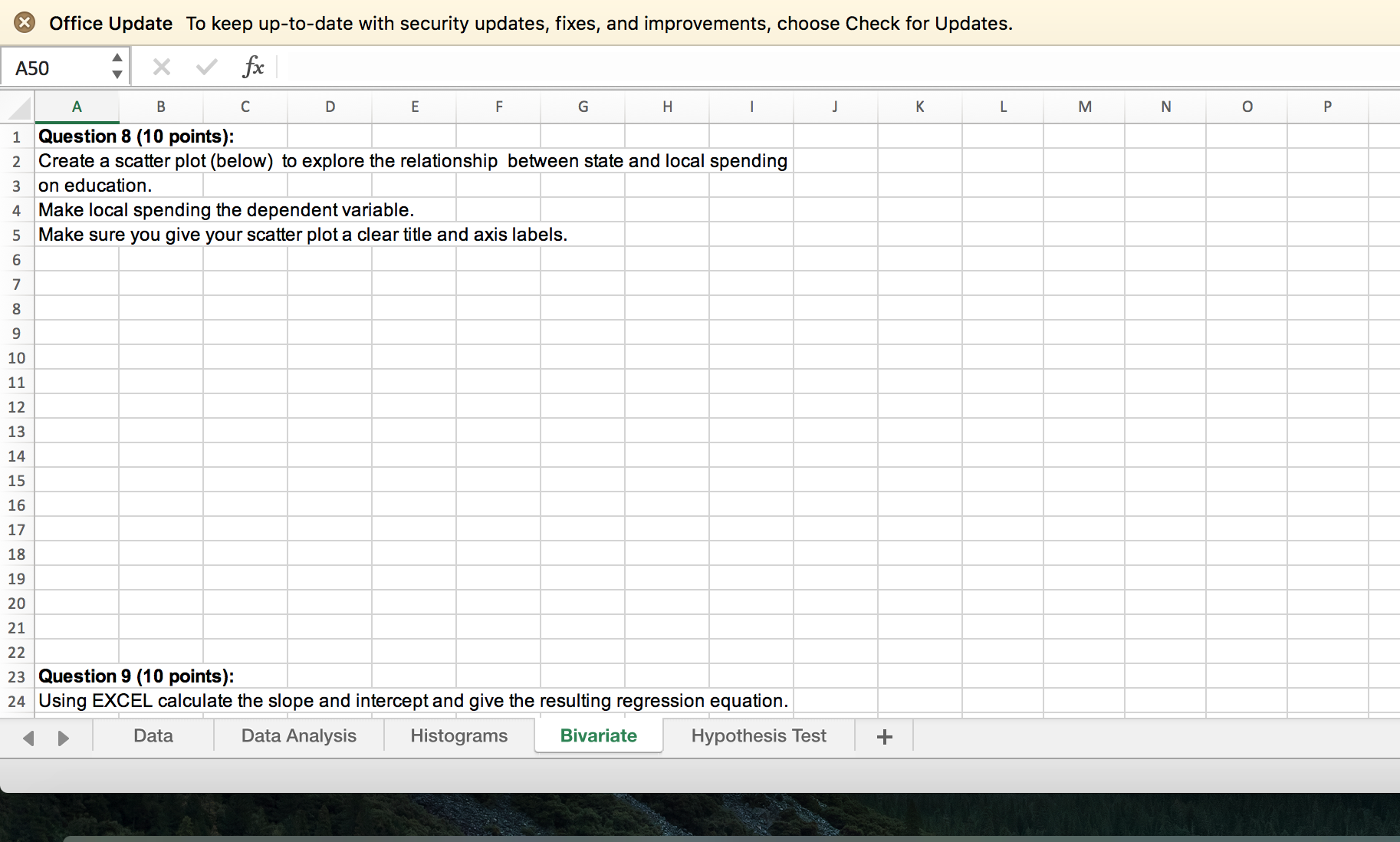Dismiss the Office Update notification
The image size is (1400, 842).
click(x=25, y=22)
